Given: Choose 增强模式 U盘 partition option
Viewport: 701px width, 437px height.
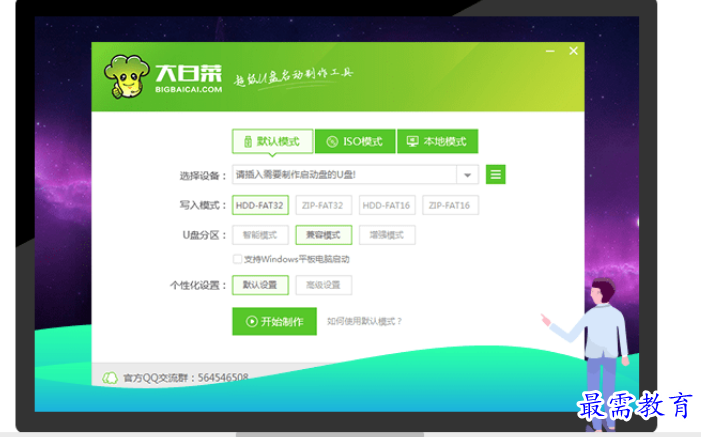Looking at the screenshot, I should (387, 235).
